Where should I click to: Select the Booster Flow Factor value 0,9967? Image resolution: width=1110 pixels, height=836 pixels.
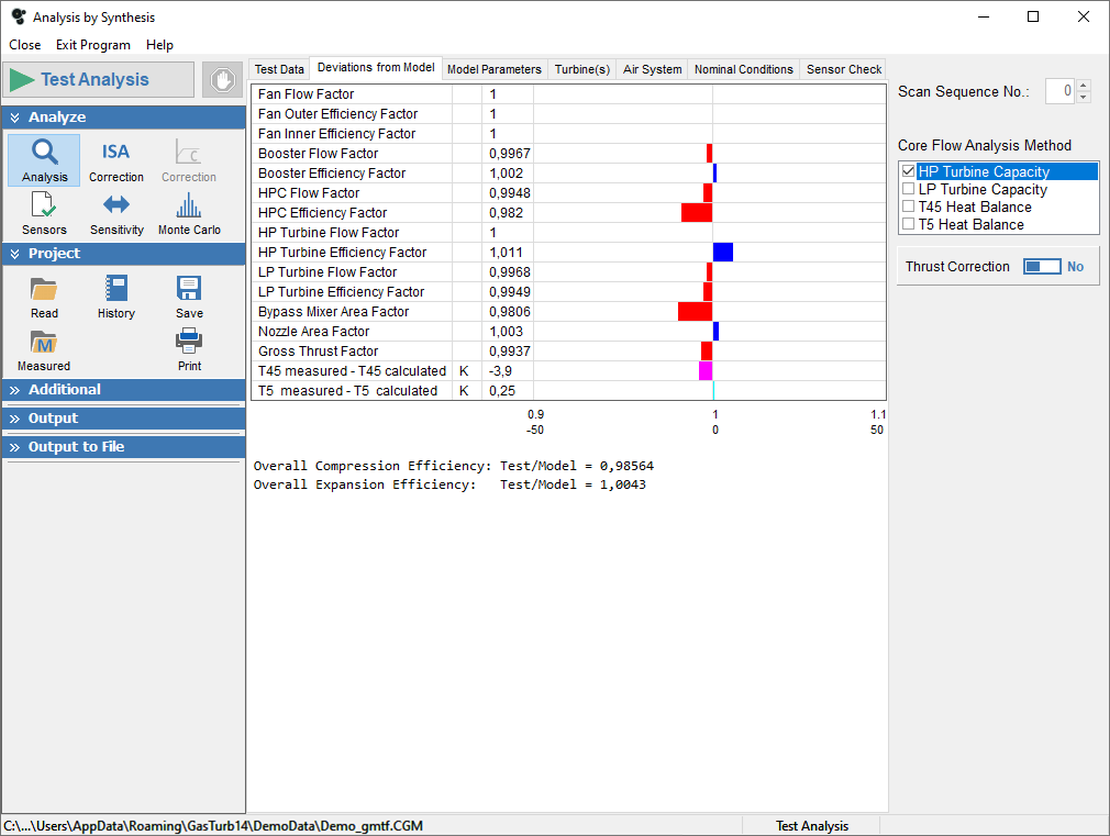point(510,154)
